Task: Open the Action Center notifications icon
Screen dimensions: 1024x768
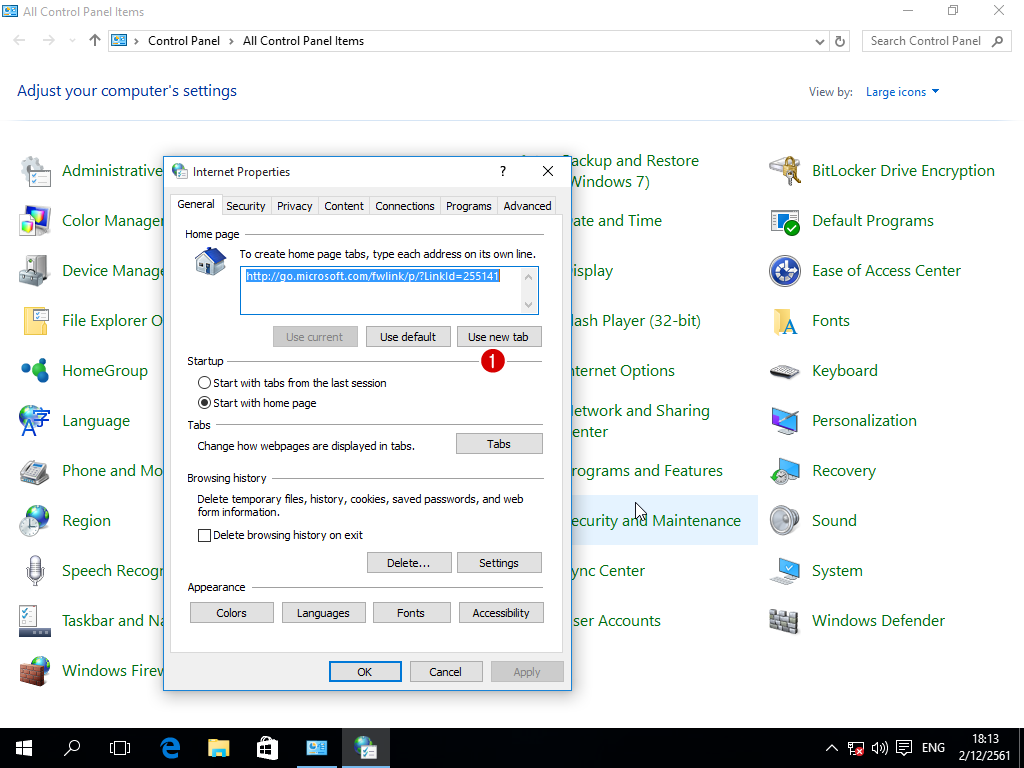Action: (904, 748)
